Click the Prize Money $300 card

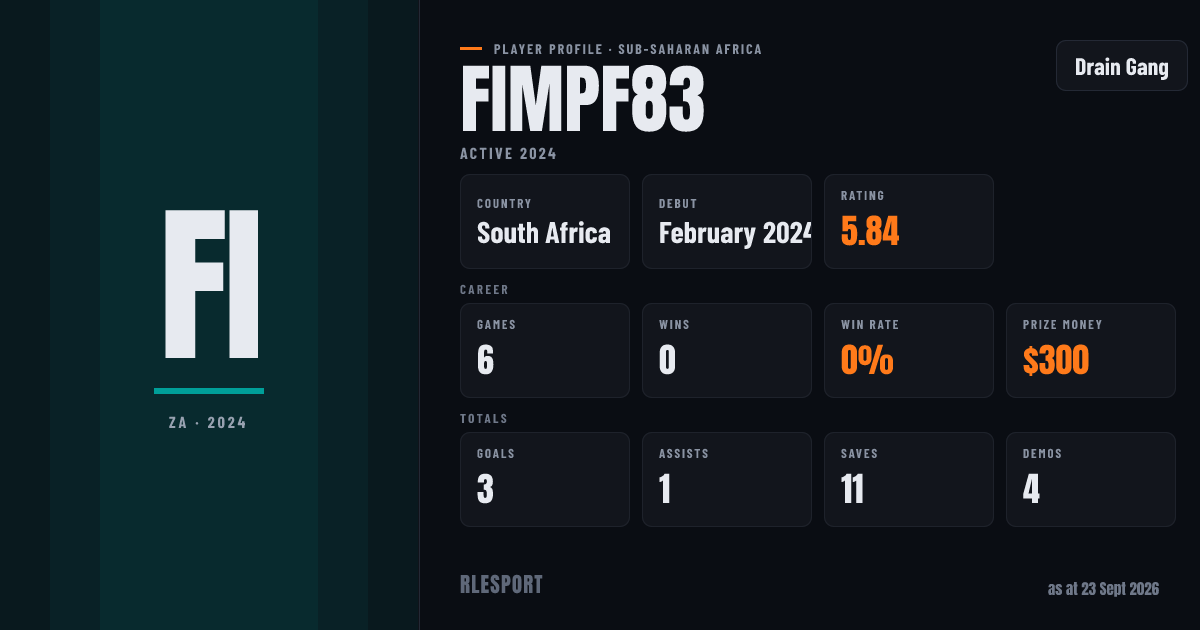[1091, 350]
